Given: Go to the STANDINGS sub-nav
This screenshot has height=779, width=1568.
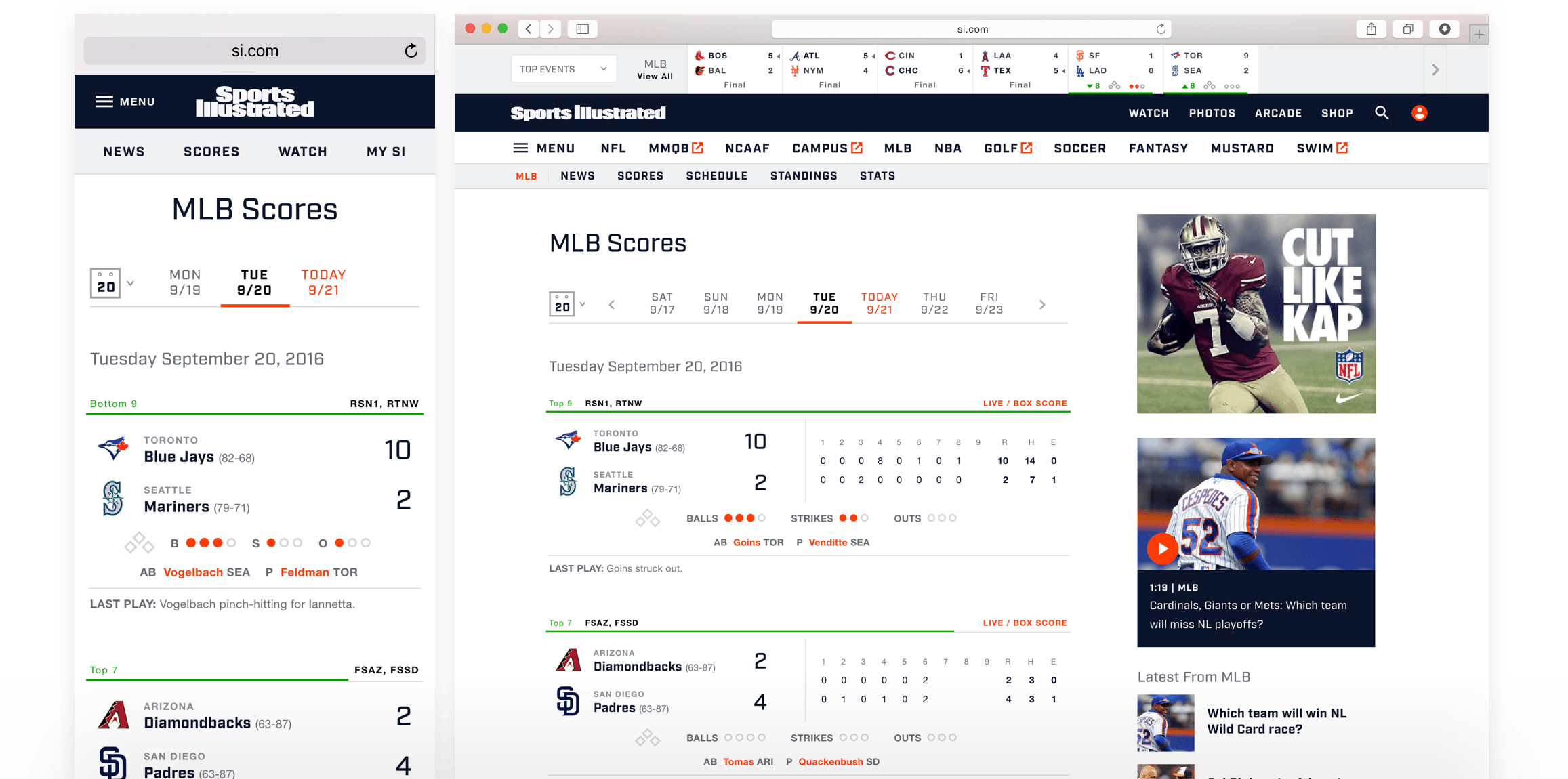Looking at the screenshot, I should pos(804,176).
